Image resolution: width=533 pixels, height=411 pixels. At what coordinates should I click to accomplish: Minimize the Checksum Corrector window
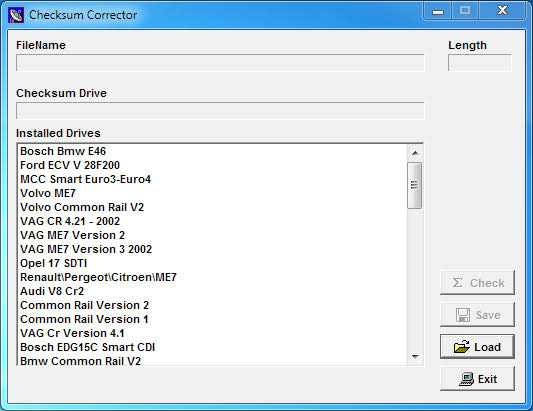438,11
